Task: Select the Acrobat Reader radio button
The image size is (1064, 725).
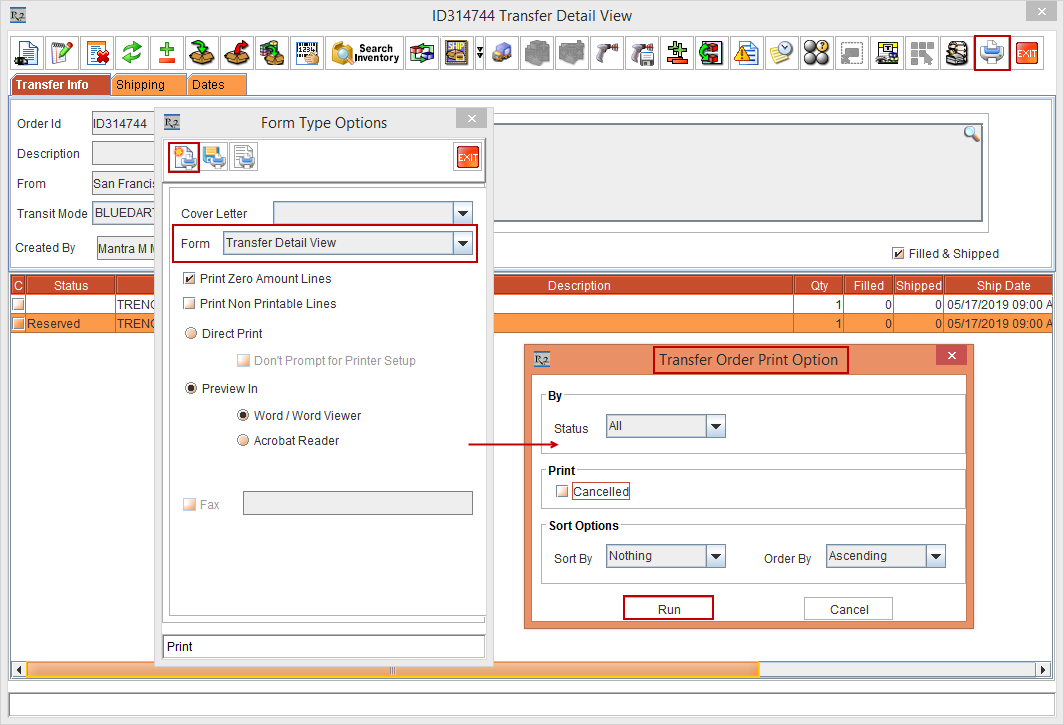Action: pyautogui.click(x=243, y=440)
